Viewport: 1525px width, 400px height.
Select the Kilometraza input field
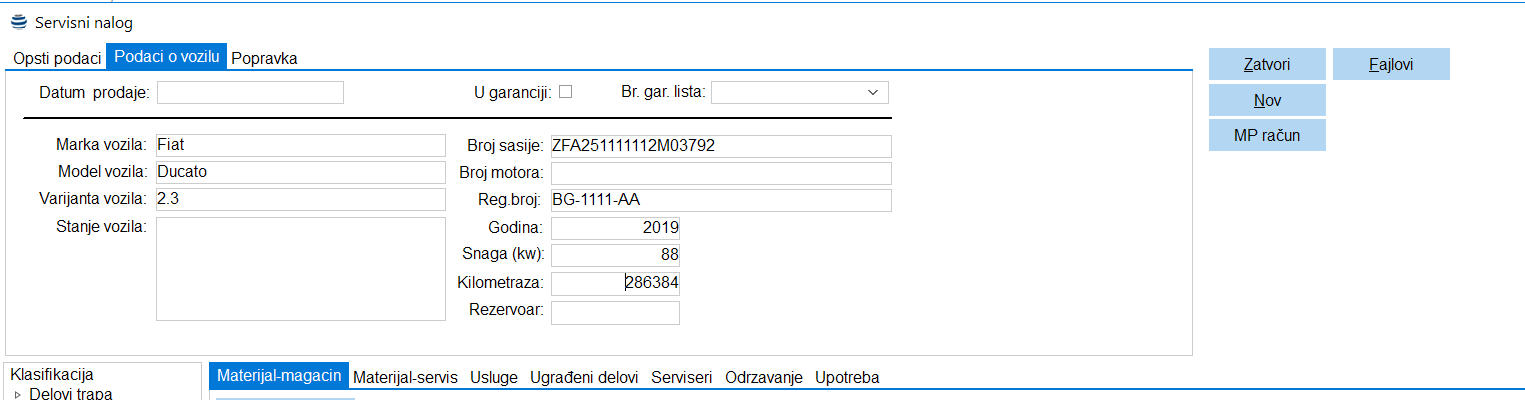[615, 284]
